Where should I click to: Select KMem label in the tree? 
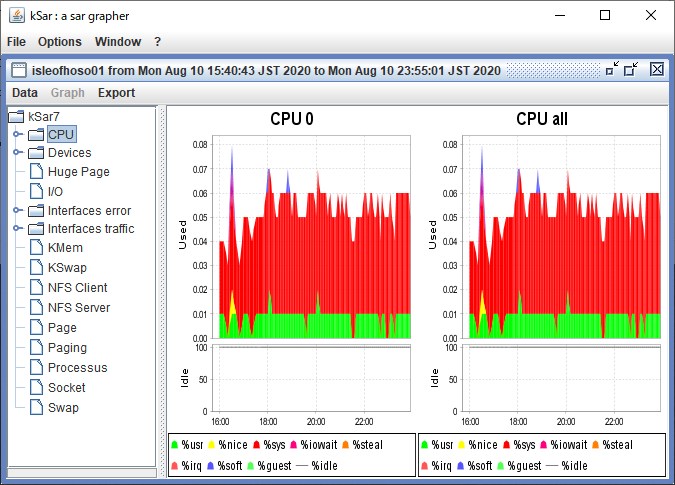(x=65, y=248)
